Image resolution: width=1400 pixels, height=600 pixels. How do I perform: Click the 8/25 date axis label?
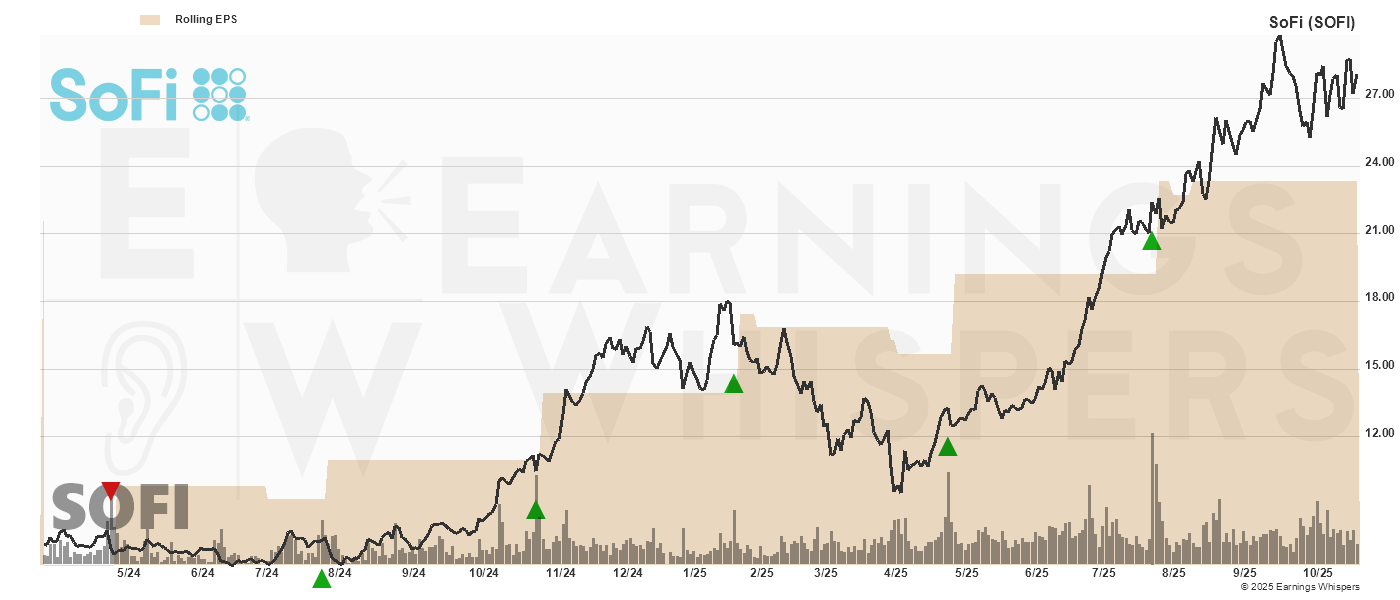(x=1173, y=573)
